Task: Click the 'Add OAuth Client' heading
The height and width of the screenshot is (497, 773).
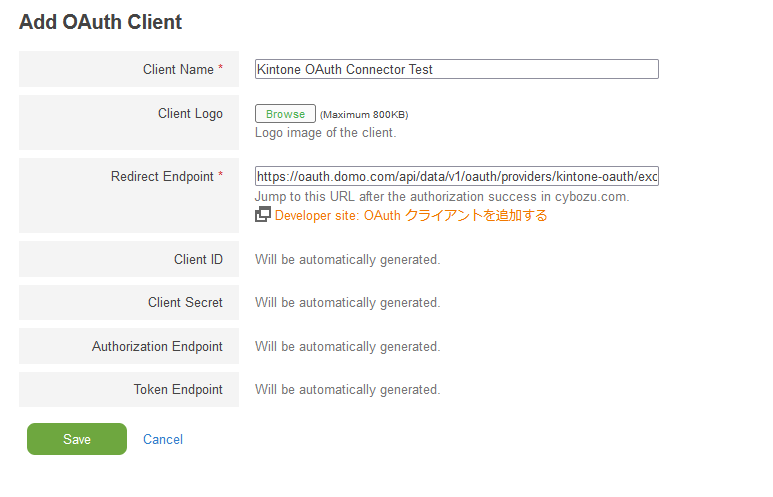Action: coord(101,22)
